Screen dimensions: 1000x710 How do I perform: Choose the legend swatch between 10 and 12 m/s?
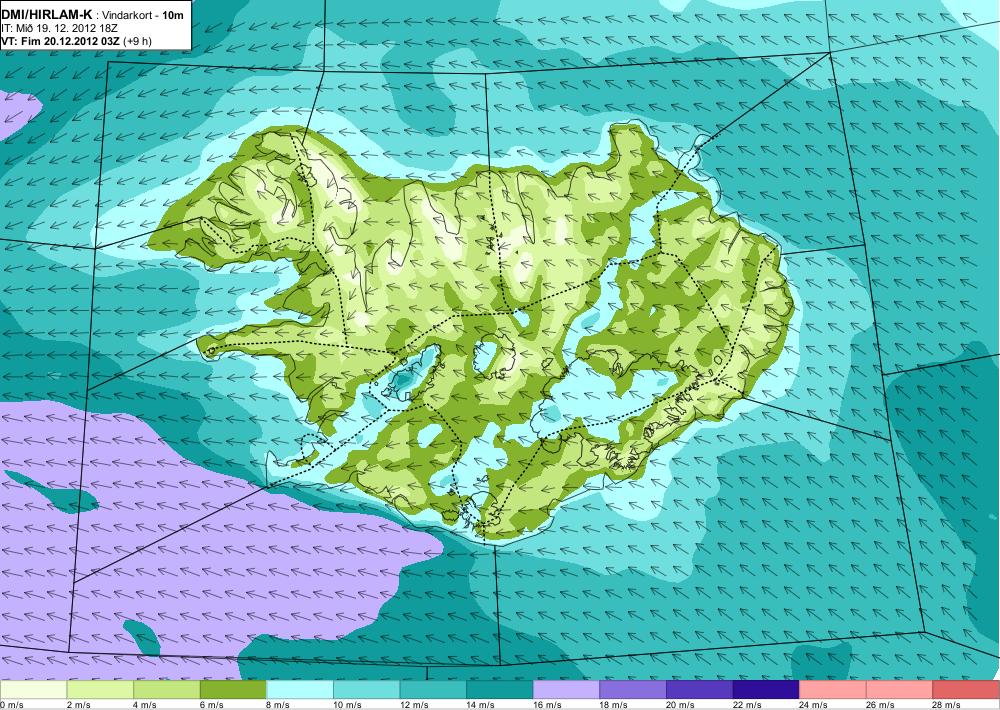pyautogui.click(x=367, y=690)
